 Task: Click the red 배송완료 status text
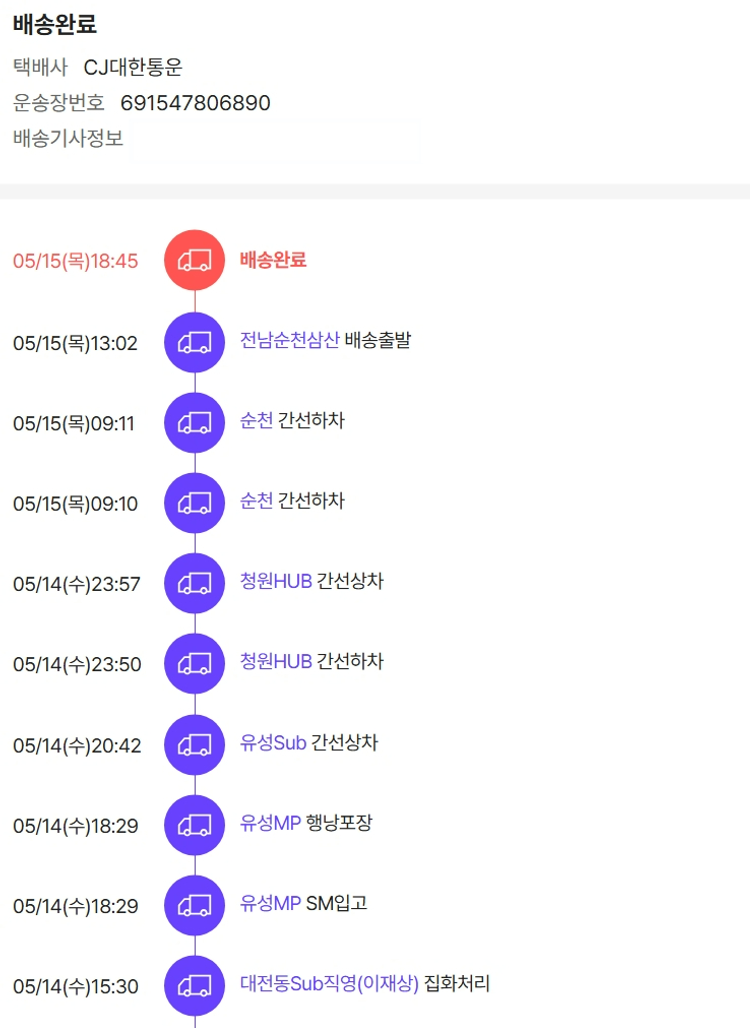273,260
